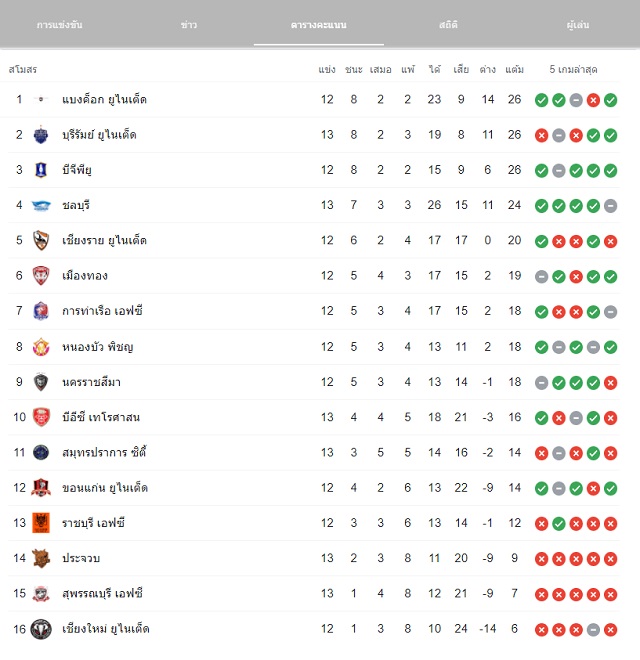Click the ราชบุรี เอฟซี orange logo
This screenshot has width=640, height=660.
click(x=41, y=523)
